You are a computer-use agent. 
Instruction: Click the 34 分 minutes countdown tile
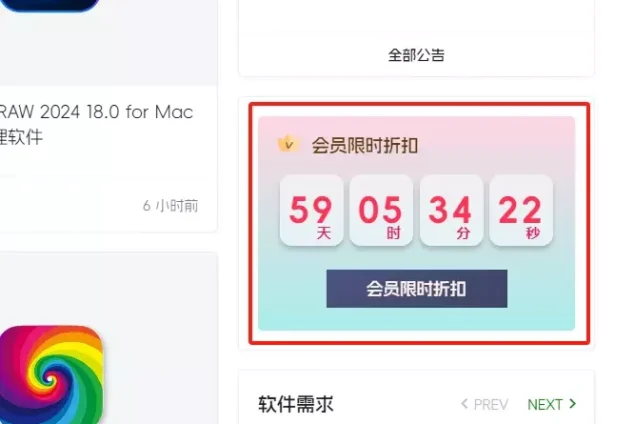point(451,210)
